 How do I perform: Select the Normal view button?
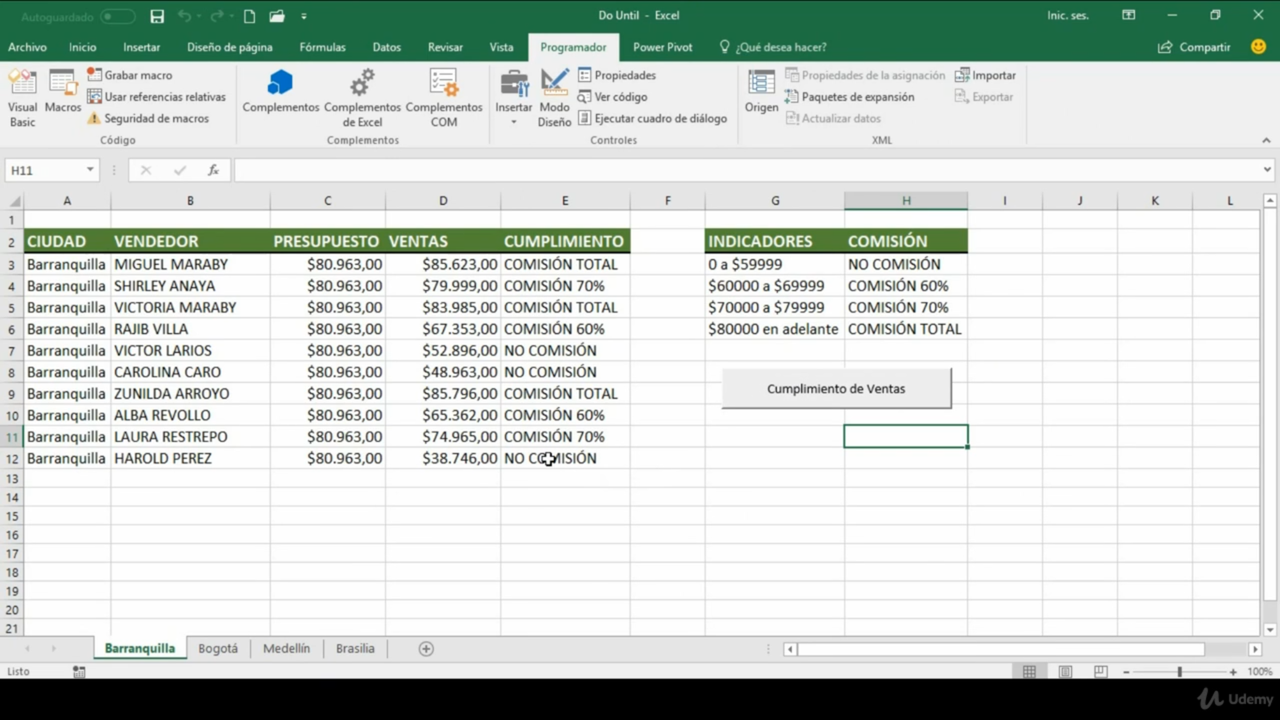[x=1029, y=672]
